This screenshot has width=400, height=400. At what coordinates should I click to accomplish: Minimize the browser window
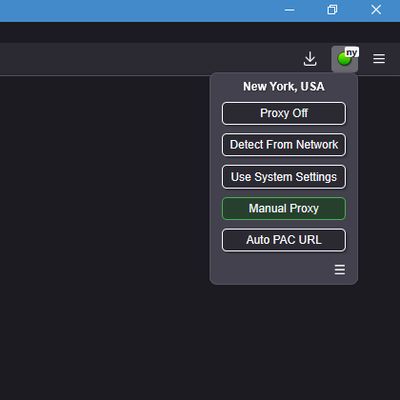[x=289, y=10]
